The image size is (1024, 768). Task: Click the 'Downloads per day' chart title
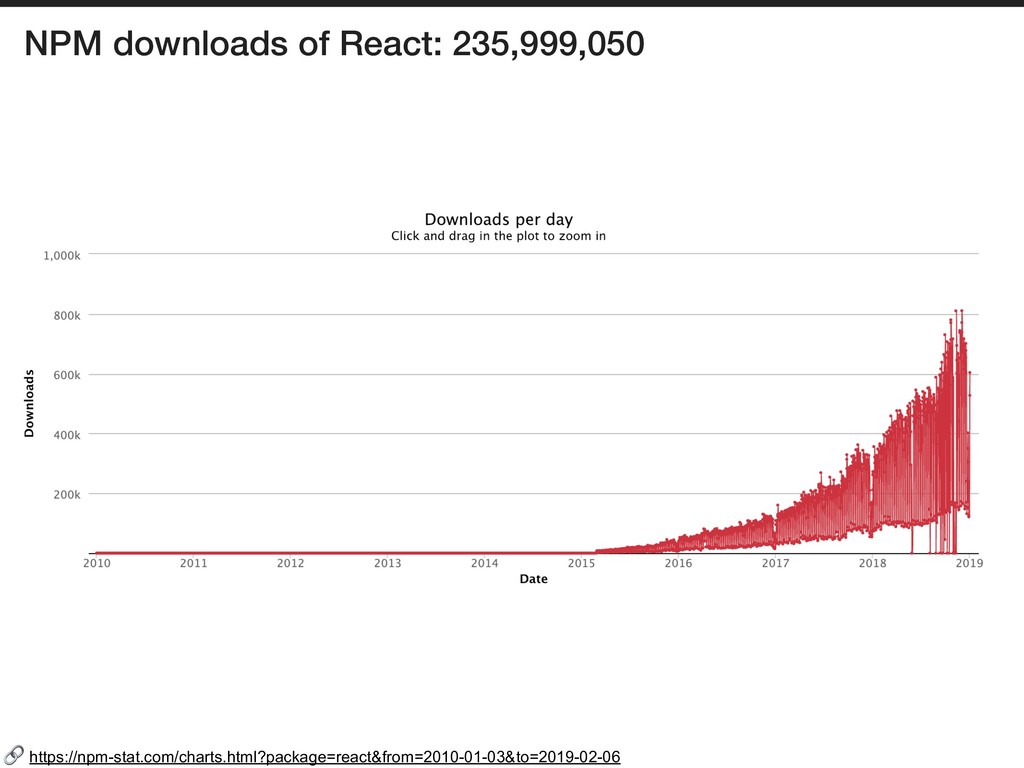click(x=499, y=219)
